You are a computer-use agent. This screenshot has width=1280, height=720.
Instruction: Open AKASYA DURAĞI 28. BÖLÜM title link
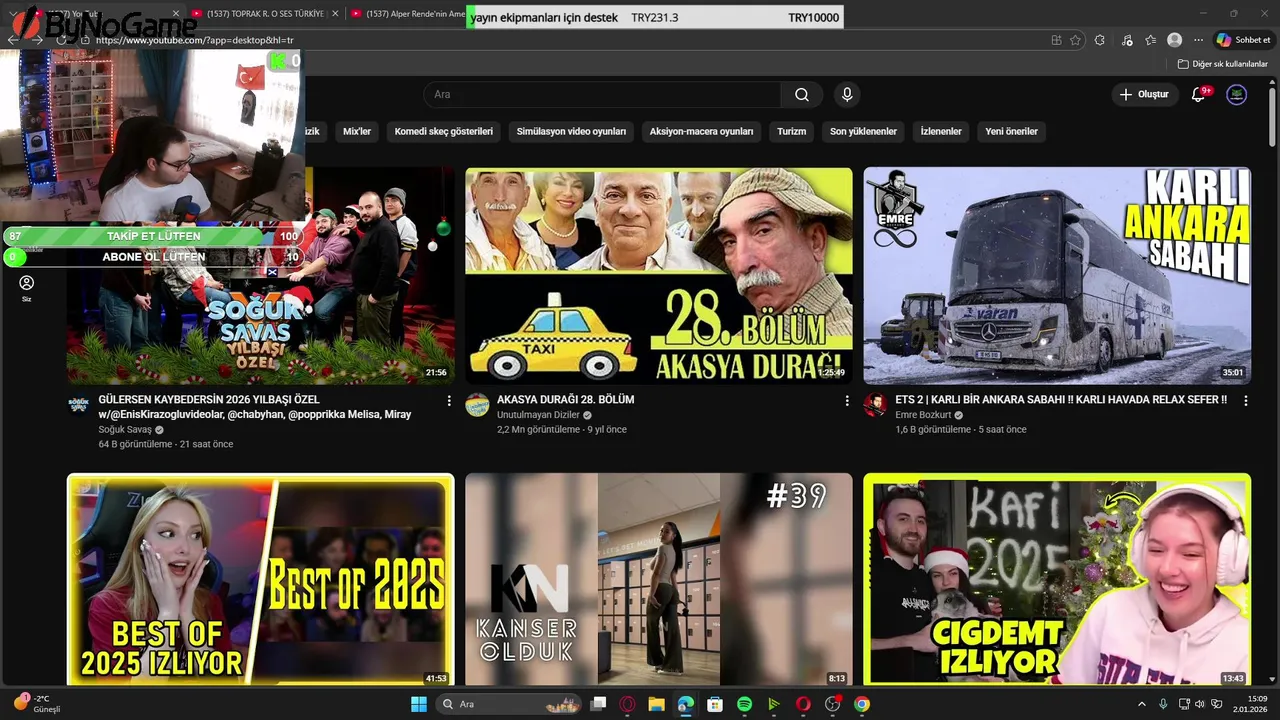(x=565, y=399)
